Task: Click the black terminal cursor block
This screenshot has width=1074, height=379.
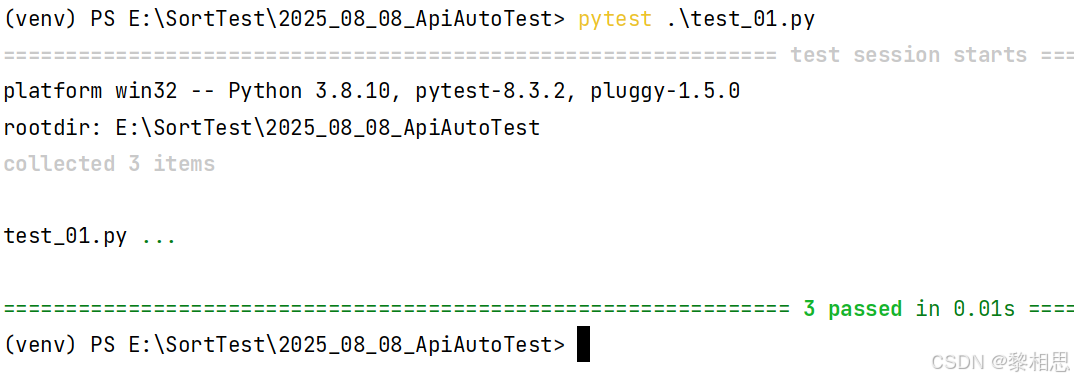Action: pos(583,344)
